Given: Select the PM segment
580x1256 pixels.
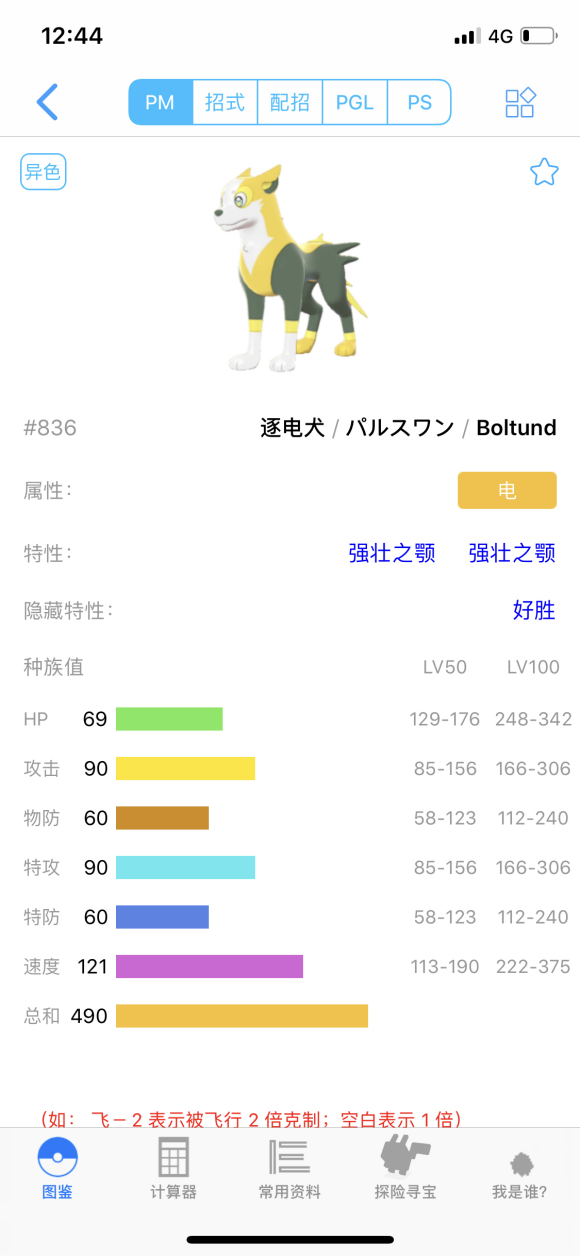Looking at the screenshot, I should [x=160, y=102].
